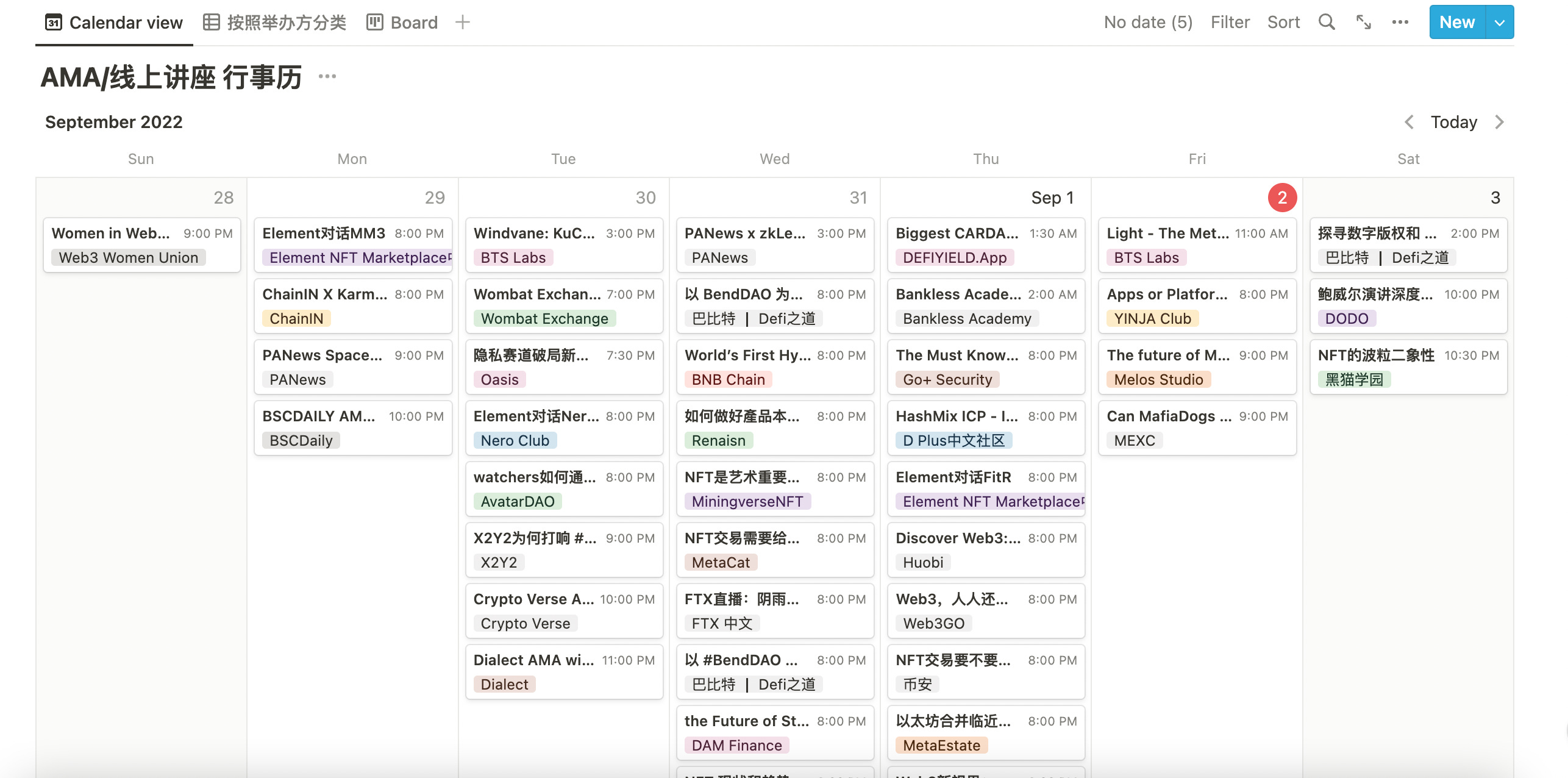The image size is (1568, 778).
Task: Open the three-dot view options menu
Action: (x=1400, y=23)
